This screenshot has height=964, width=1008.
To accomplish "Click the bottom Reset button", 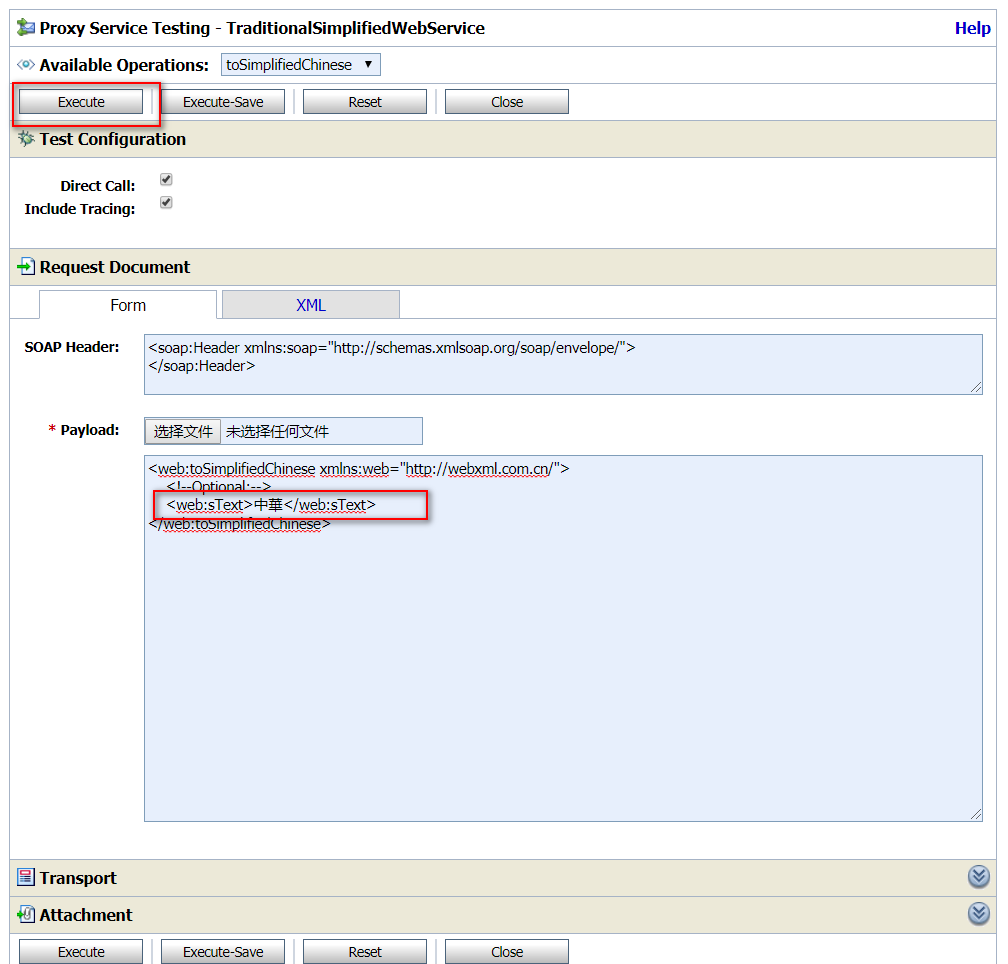I will click(x=365, y=951).
